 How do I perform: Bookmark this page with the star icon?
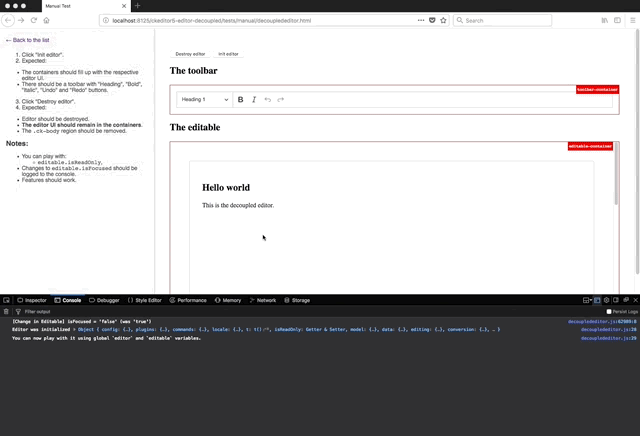click(x=443, y=20)
